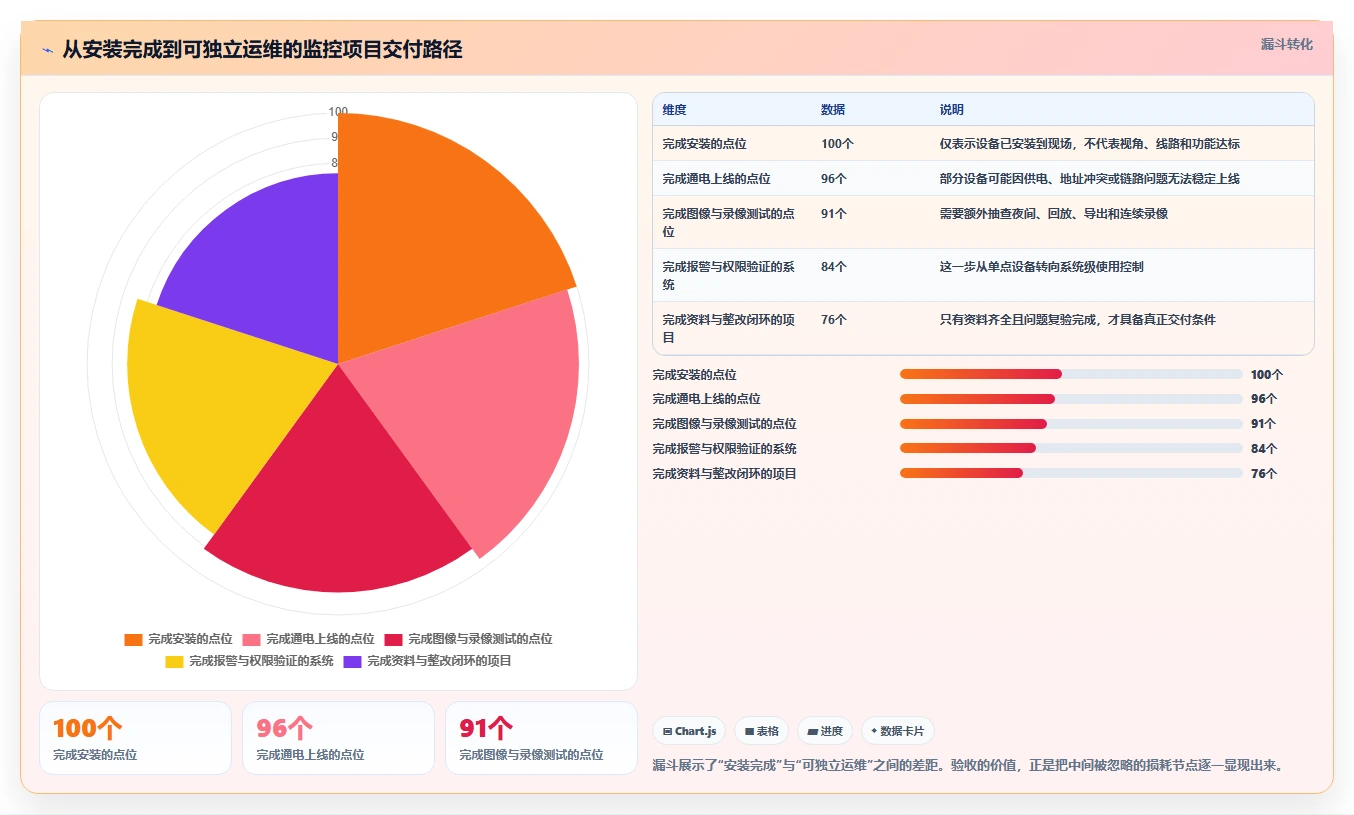This screenshot has height=815, width=1354.
Task: Click the progress bar for 完成图像与录像测试的点位
Action: (1071, 424)
